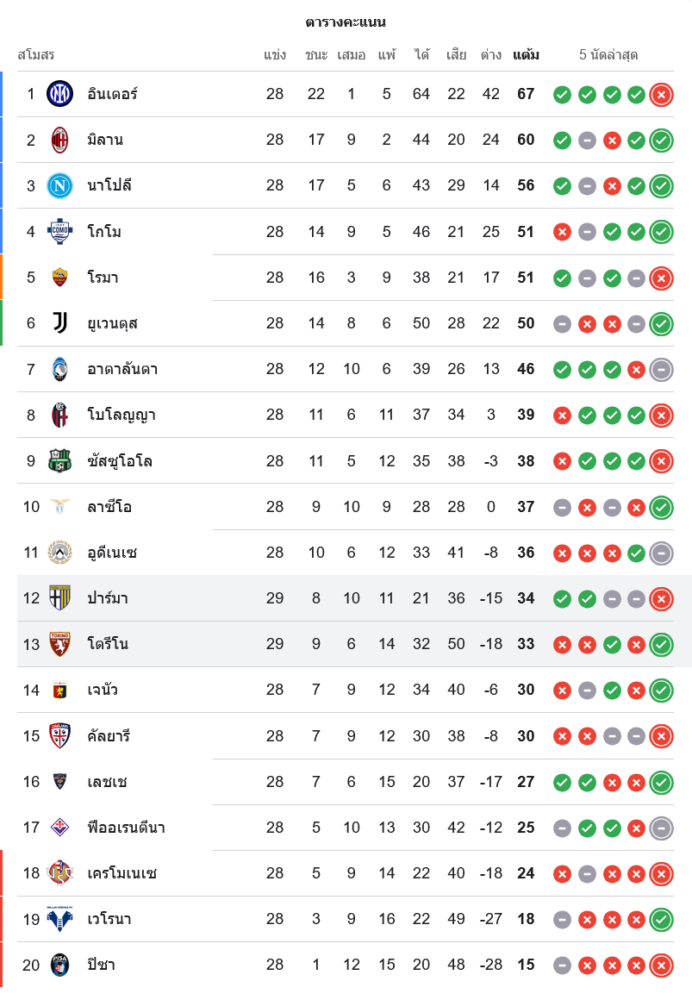Click the Genoa club crest

pos(60,690)
